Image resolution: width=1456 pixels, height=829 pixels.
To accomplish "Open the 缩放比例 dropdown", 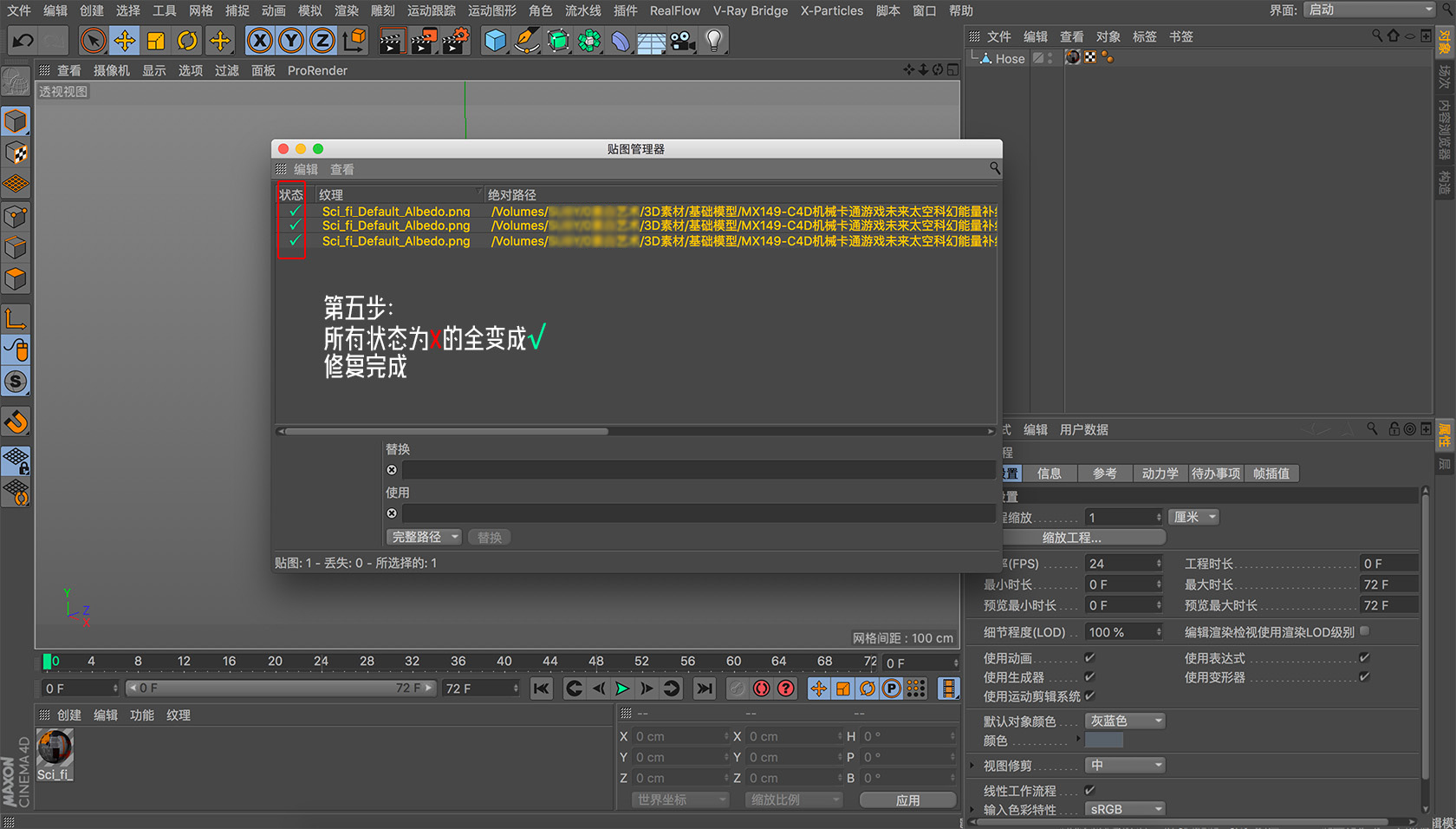I will (794, 800).
